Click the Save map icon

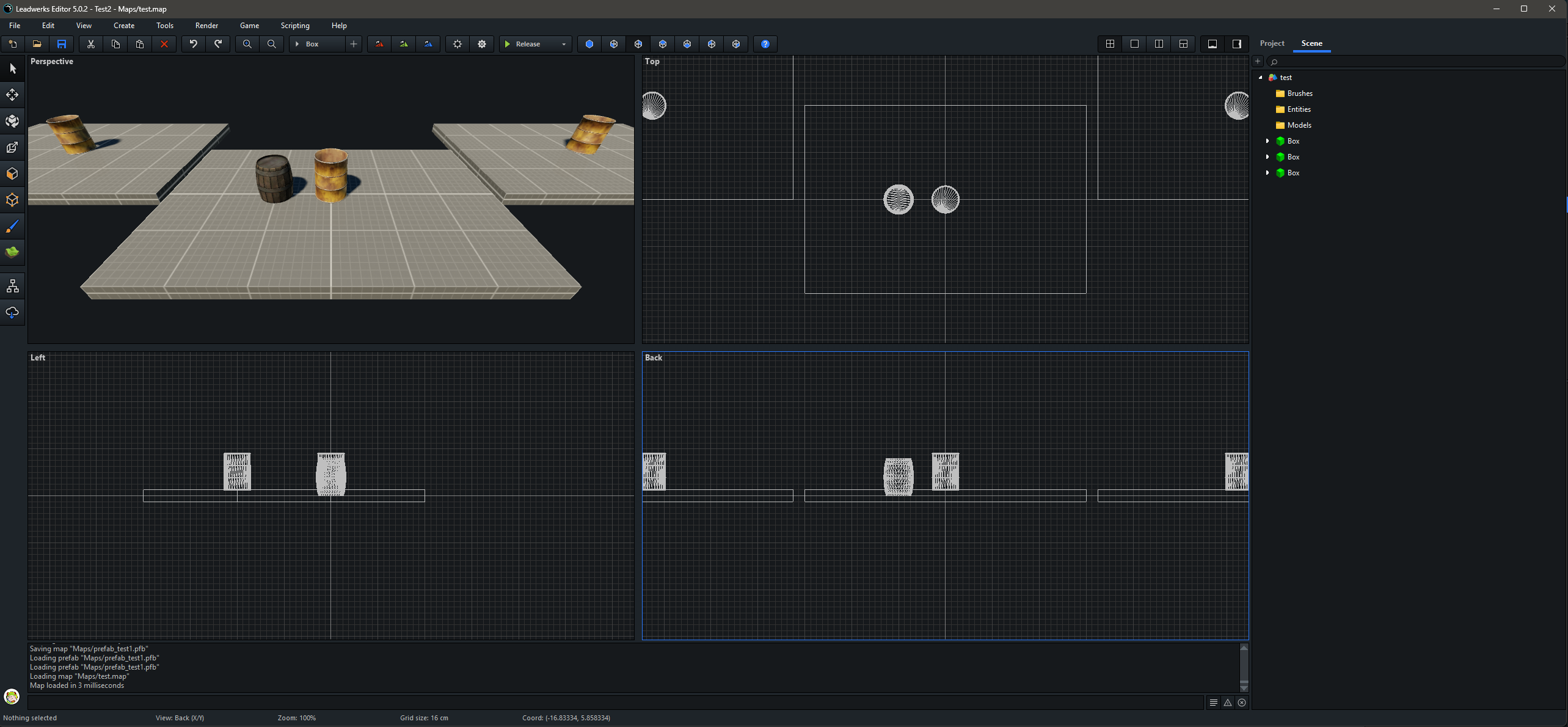(61, 44)
